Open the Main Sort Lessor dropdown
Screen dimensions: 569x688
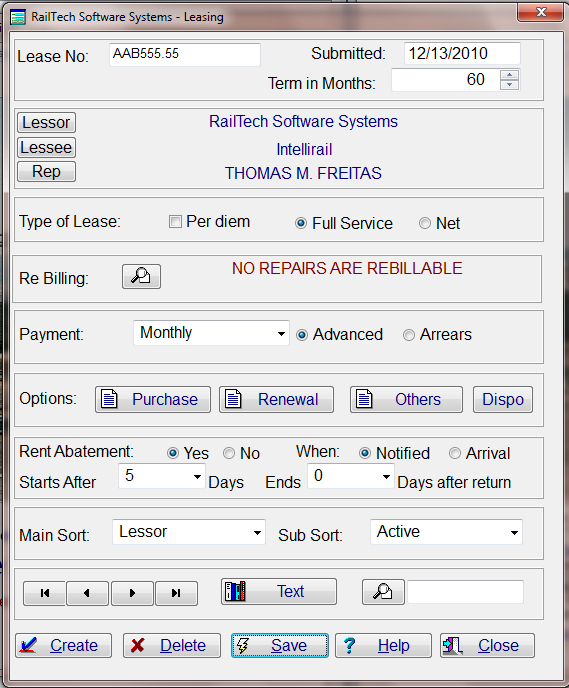pyautogui.click(x=258, y=533)
